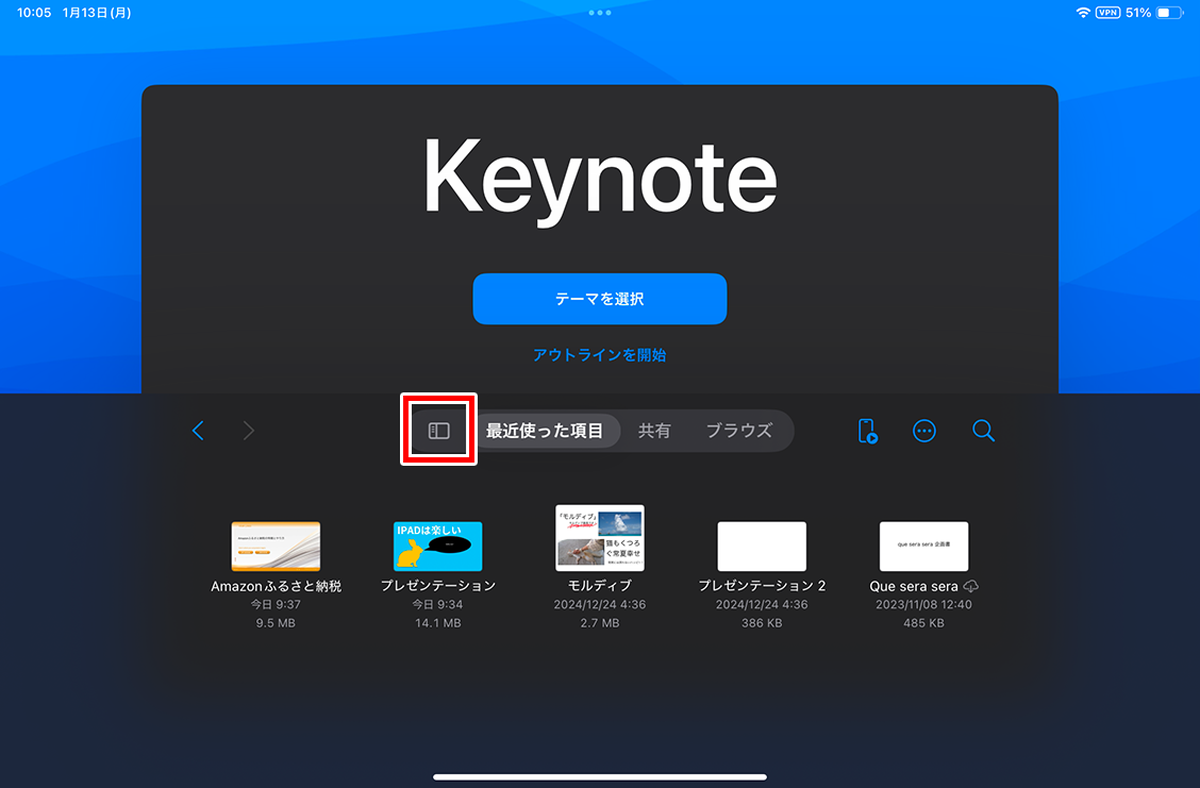Tap the VPN status badge
The image size is (1200, 788).
[1107, 13]
